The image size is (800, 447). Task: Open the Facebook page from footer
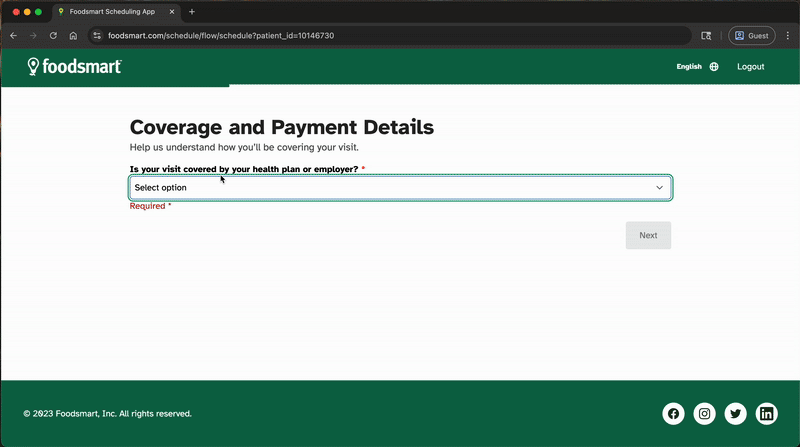click(x=674, y=414)
